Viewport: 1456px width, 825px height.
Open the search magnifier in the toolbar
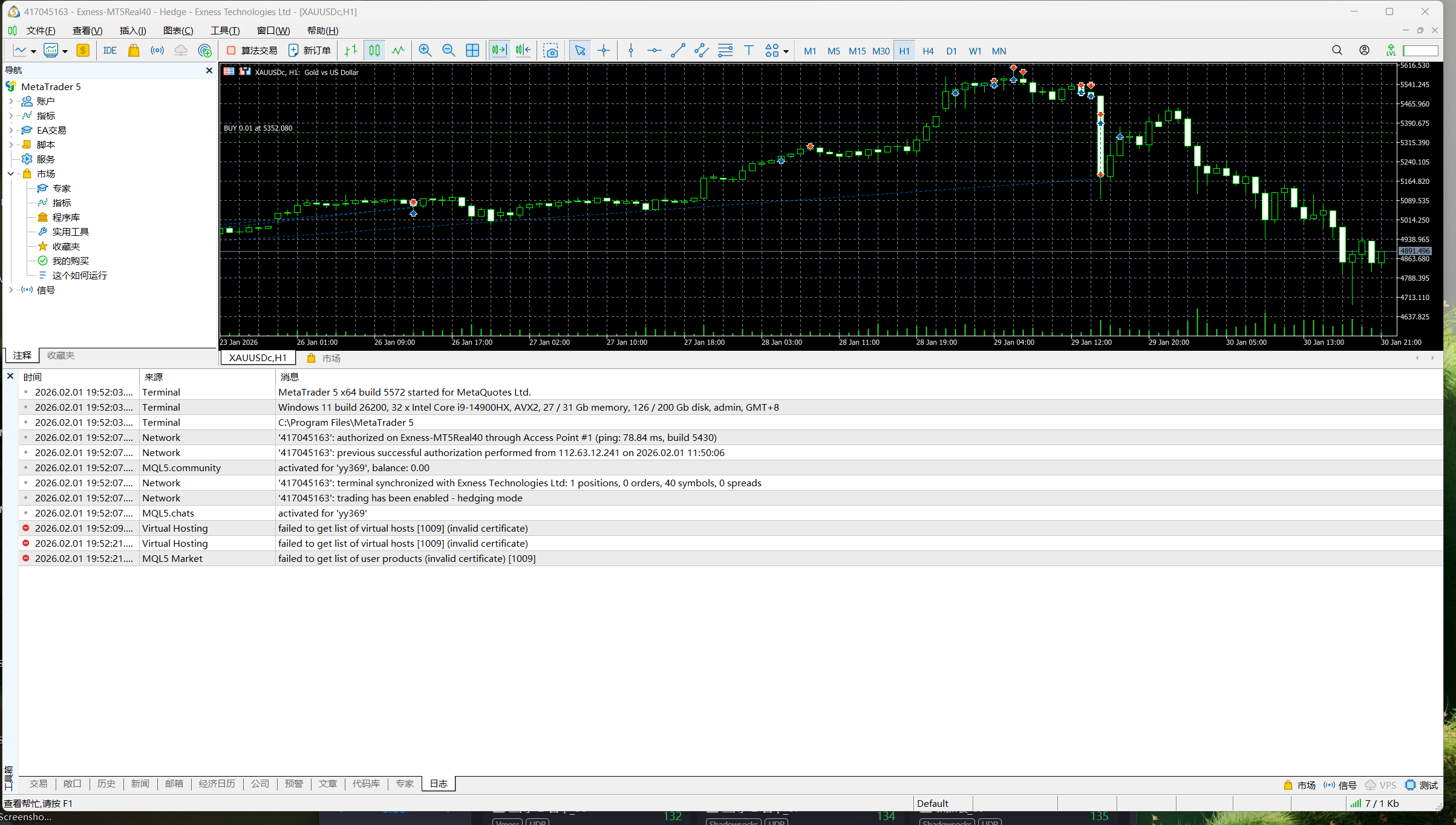(x=1337, y=51)
